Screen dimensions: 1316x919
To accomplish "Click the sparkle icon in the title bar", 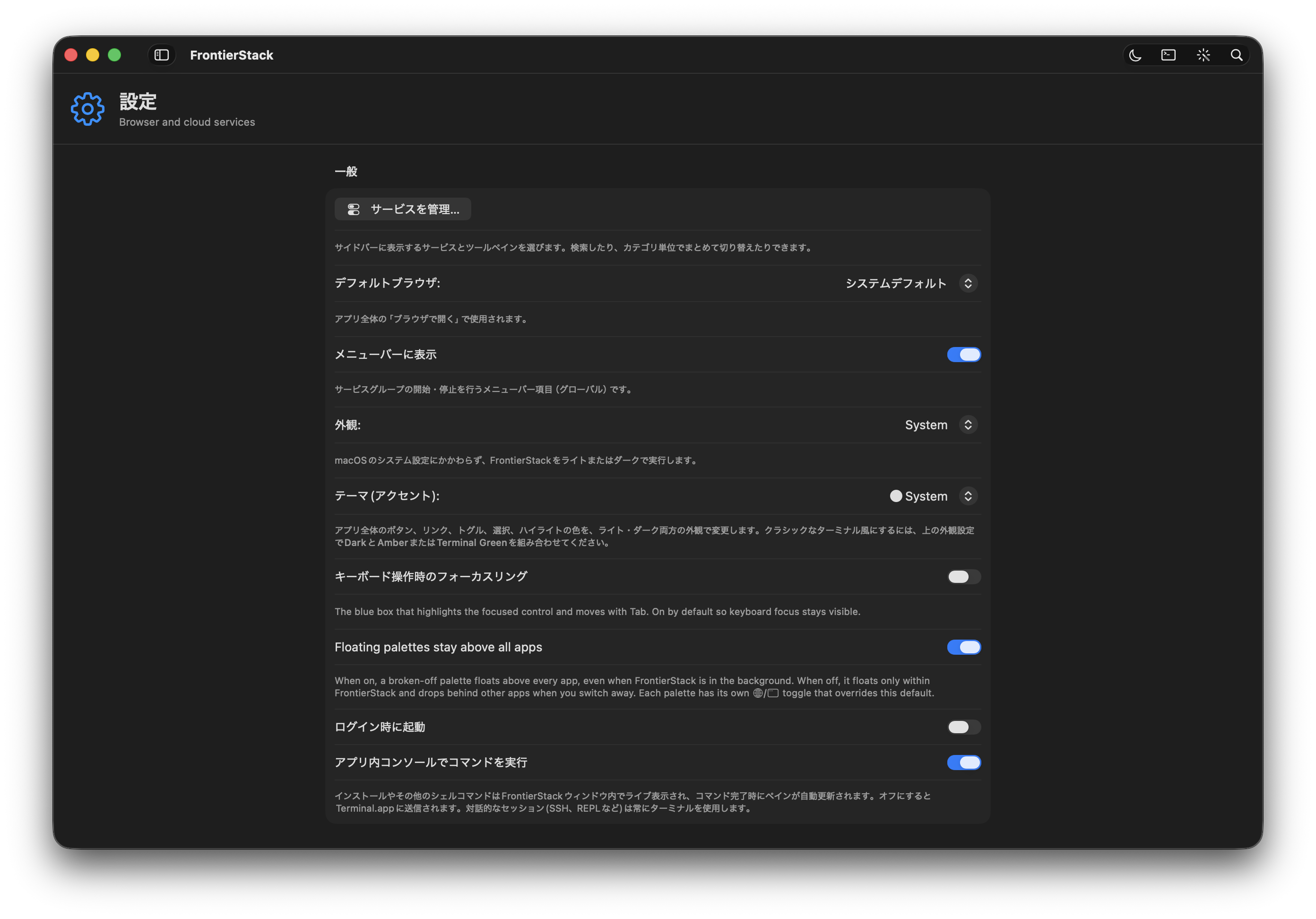I will point(1203,55).
